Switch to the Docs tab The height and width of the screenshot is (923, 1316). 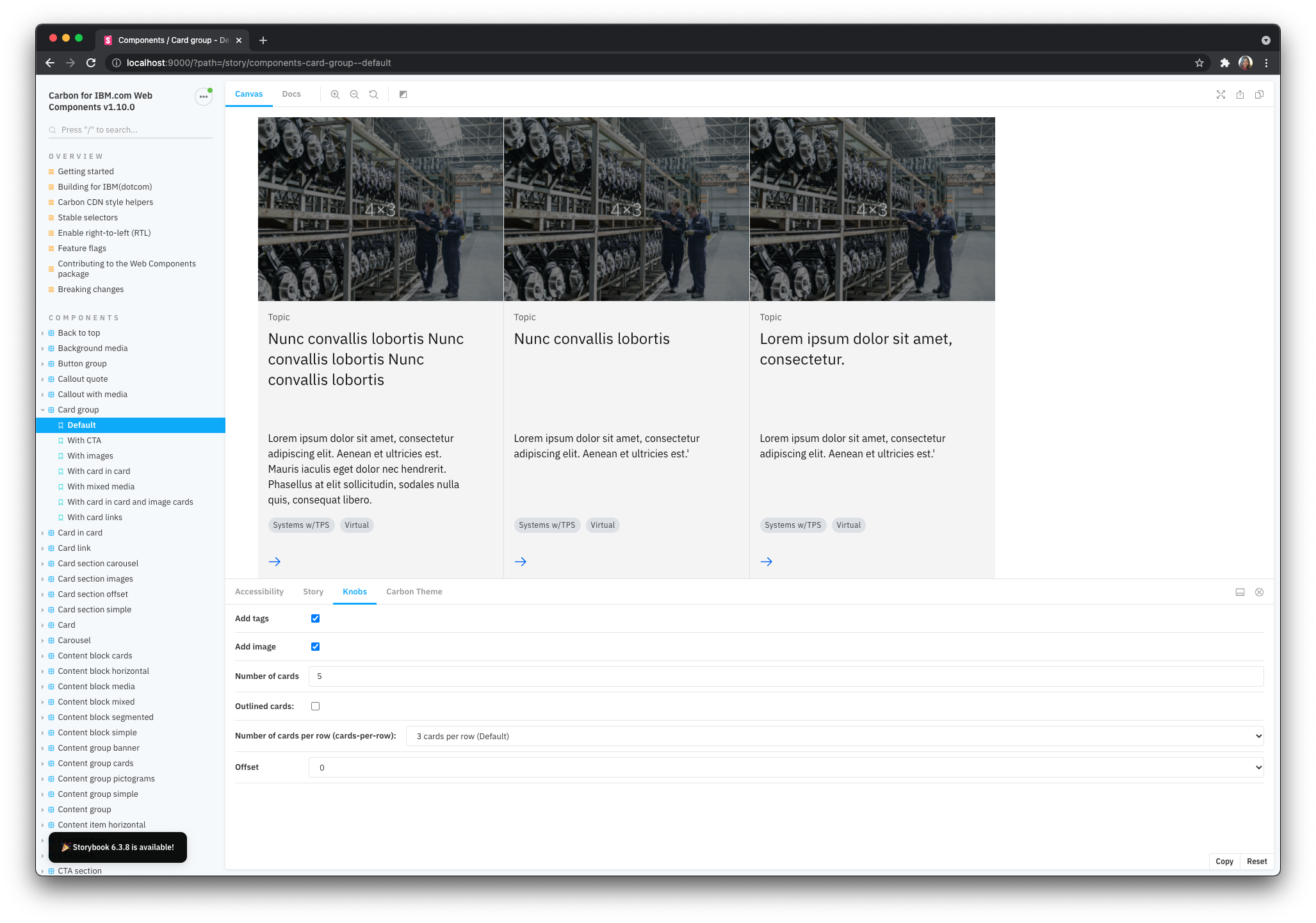click(291, 94)
